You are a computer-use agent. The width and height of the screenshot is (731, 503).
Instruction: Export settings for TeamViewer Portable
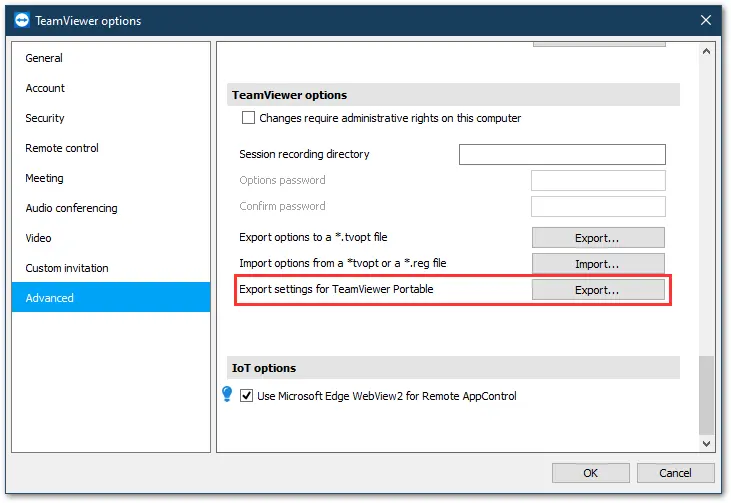598,290
